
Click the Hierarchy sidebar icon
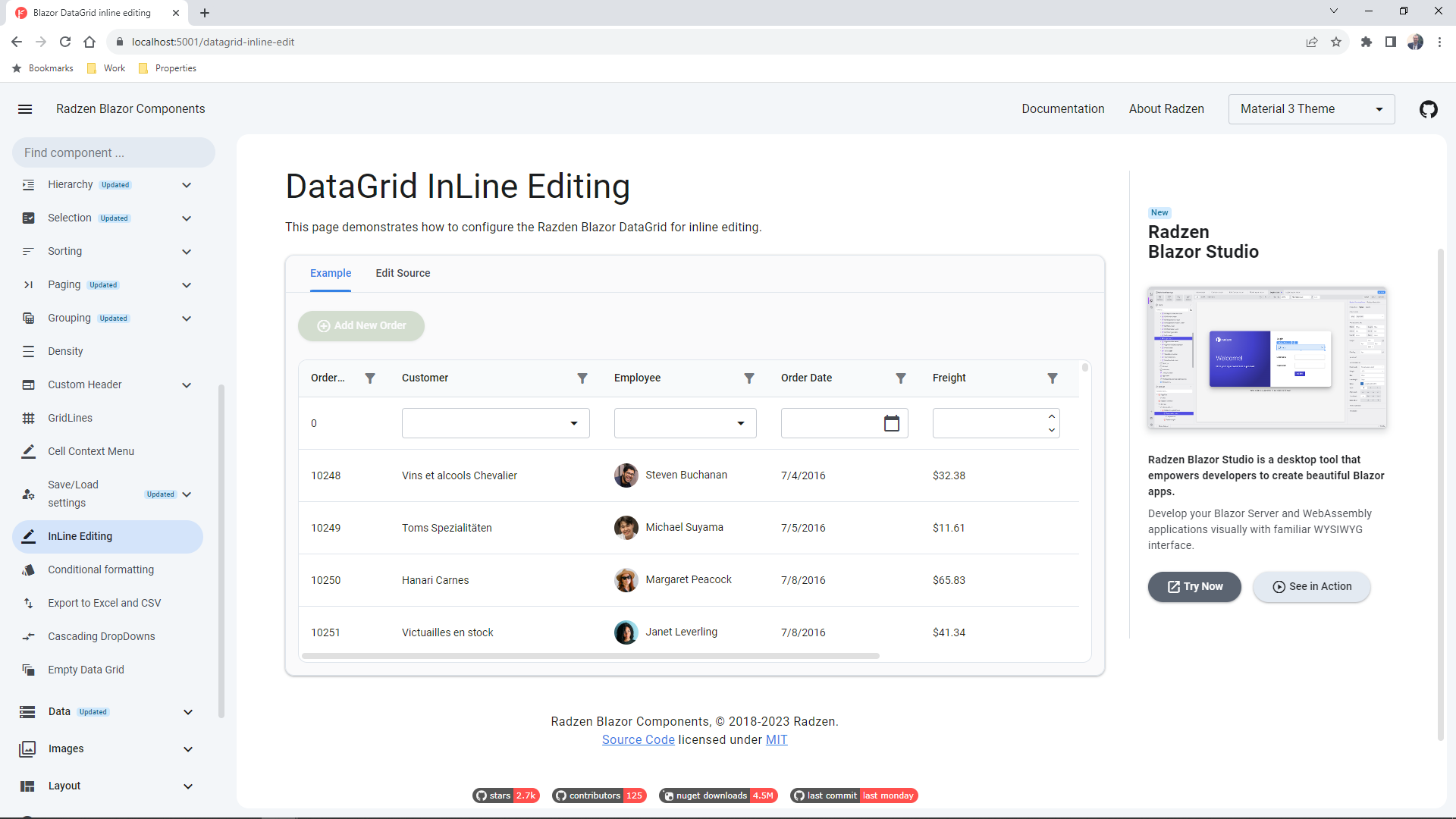click(28, 185)
